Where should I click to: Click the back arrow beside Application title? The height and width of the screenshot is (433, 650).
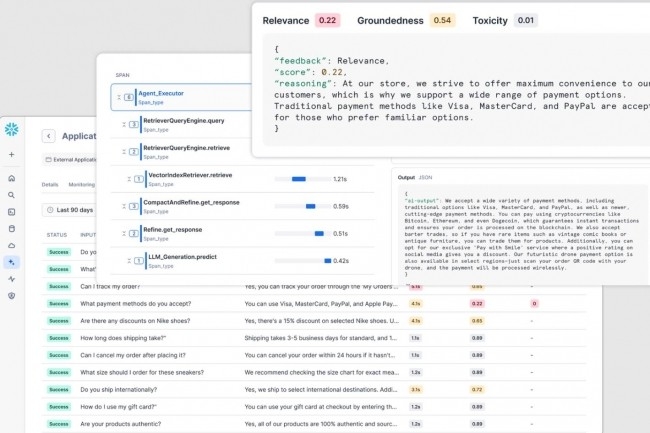(x=48, y=136)
